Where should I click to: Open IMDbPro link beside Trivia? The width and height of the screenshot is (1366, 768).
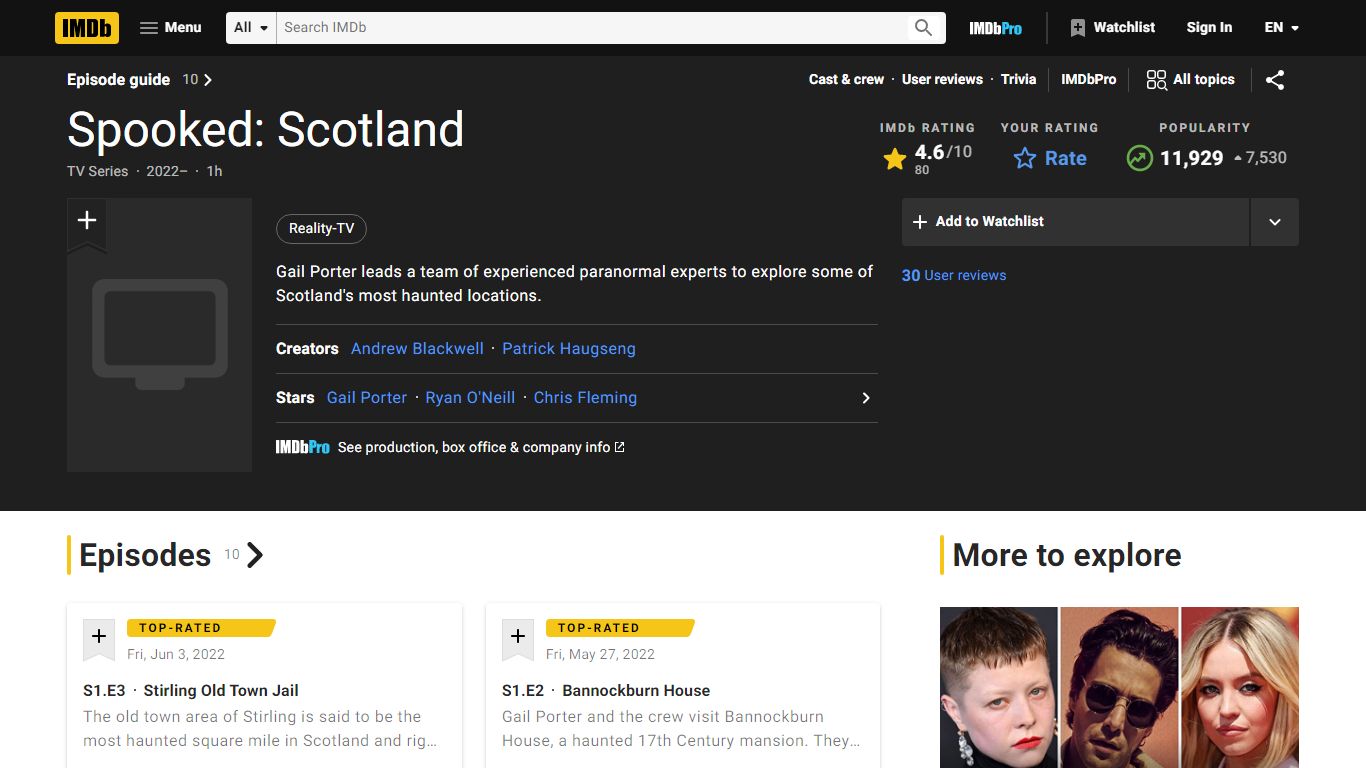[1088, 80]
